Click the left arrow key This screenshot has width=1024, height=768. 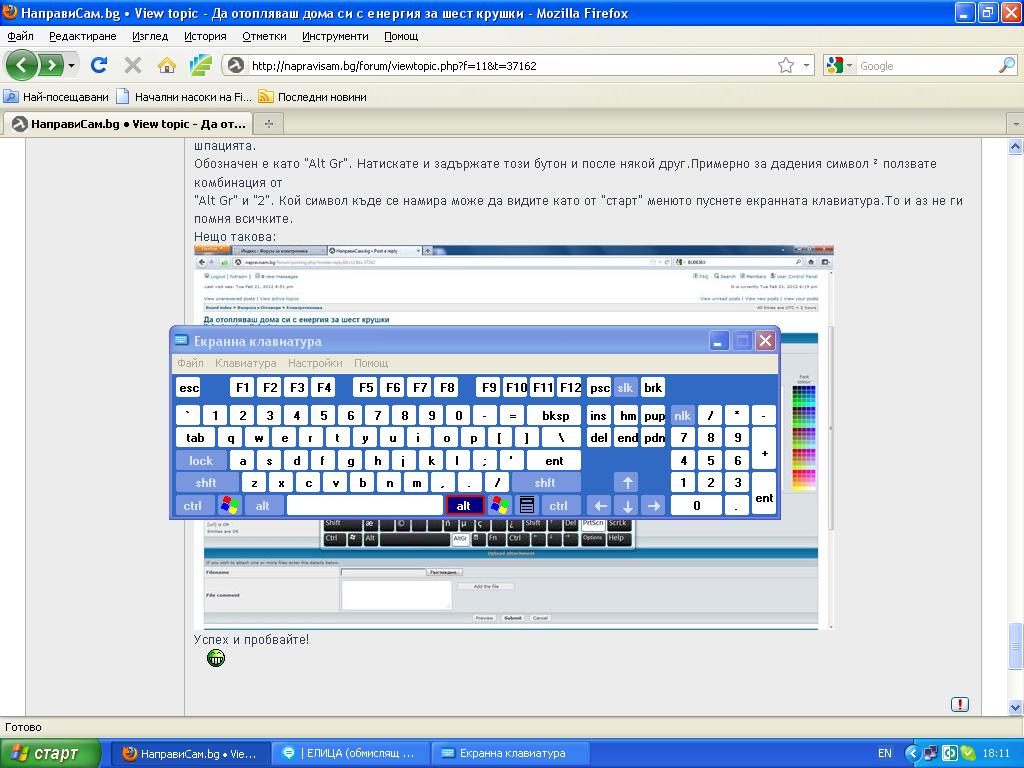click(601, 505)
